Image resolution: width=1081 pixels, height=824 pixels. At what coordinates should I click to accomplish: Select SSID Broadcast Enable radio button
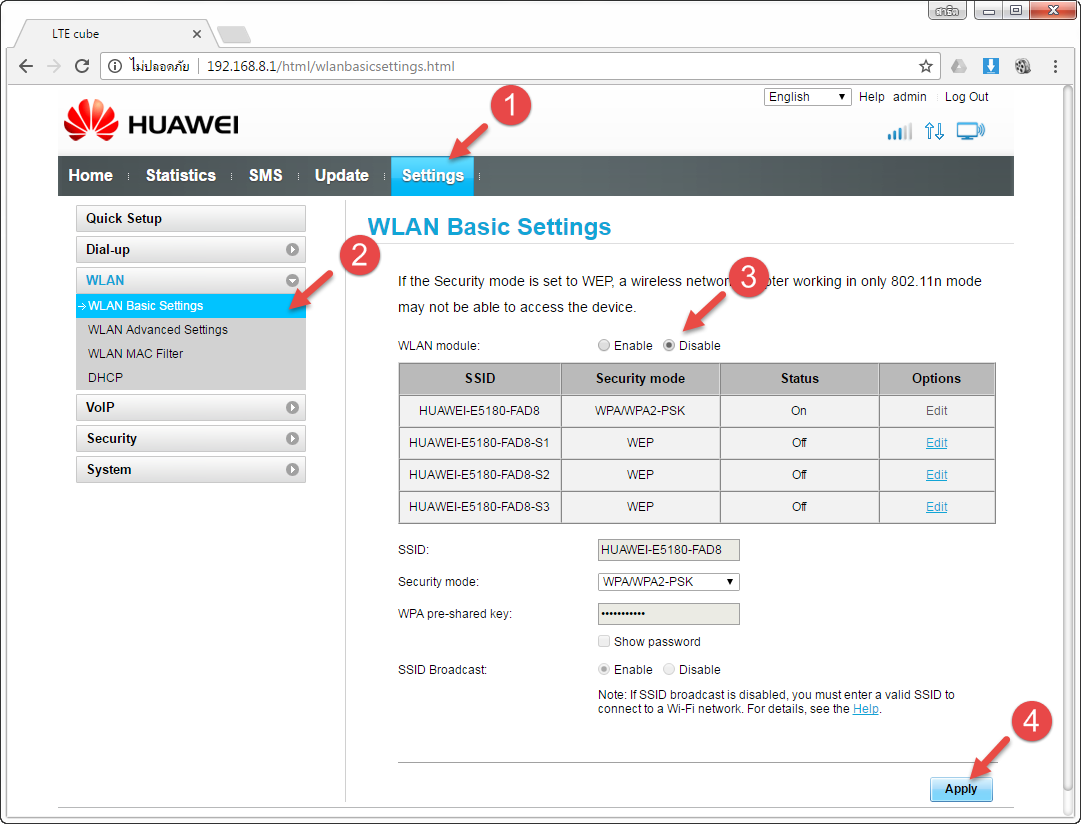point(604,669)
